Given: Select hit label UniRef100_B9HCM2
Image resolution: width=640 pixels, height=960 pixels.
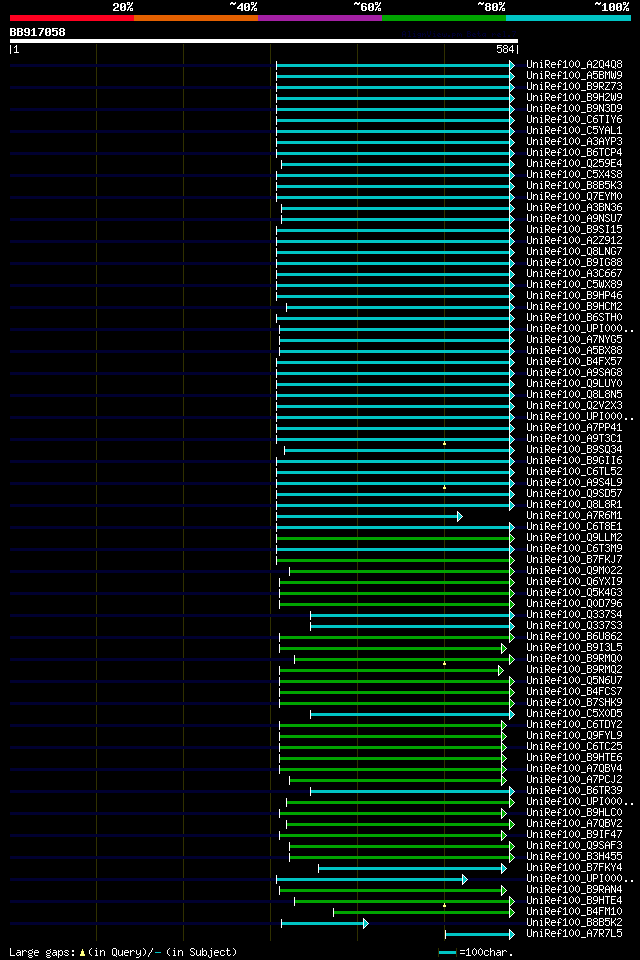Looking at the screenshot, I should click(574, 307).
